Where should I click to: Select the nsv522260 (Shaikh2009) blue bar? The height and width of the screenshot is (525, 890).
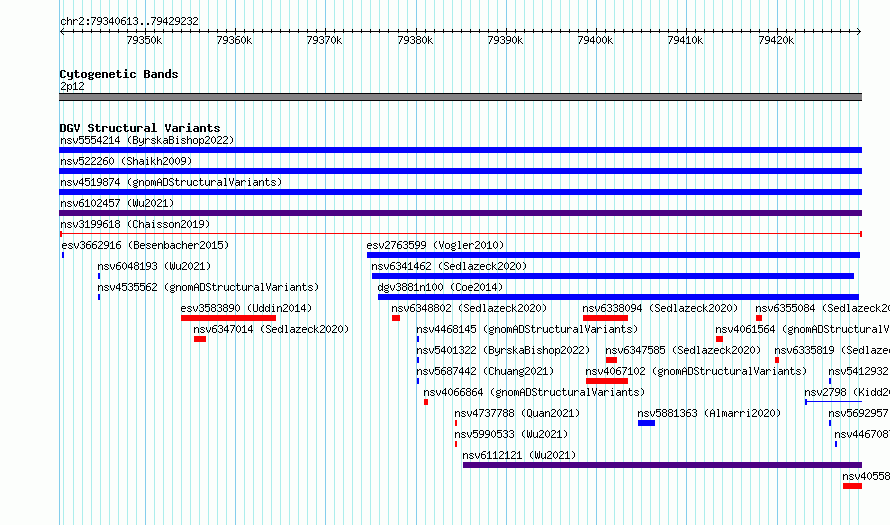(460, 171)
